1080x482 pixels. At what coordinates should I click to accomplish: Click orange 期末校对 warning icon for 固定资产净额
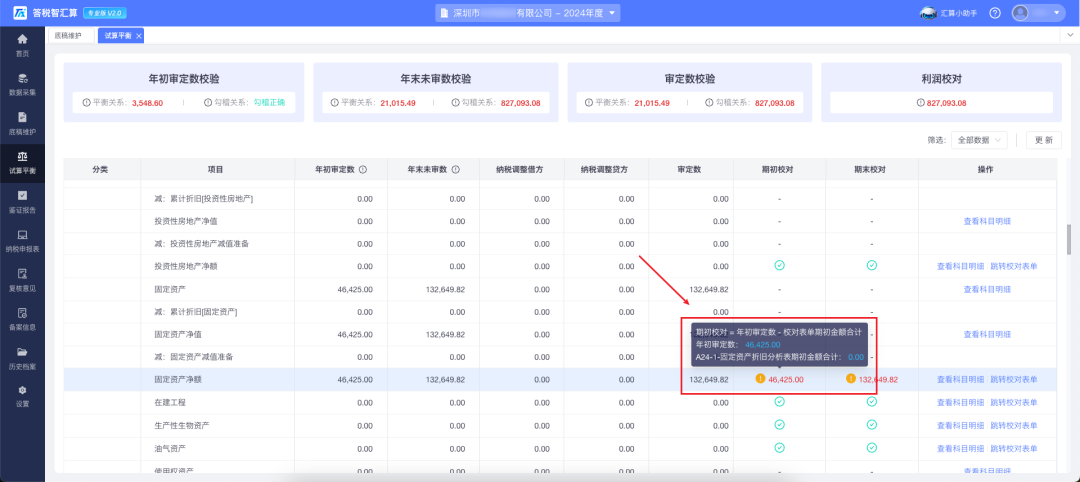point(851,379)
